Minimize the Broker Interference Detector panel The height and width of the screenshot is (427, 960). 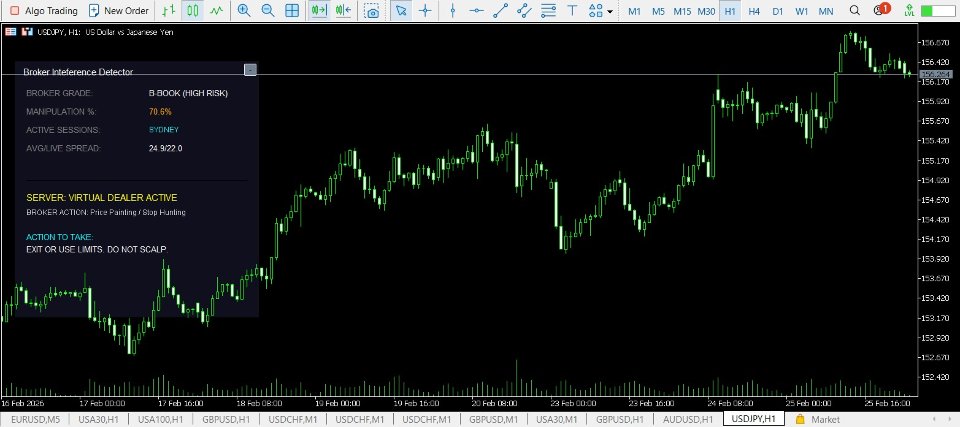pyautogui.click(x=250, y=70)
